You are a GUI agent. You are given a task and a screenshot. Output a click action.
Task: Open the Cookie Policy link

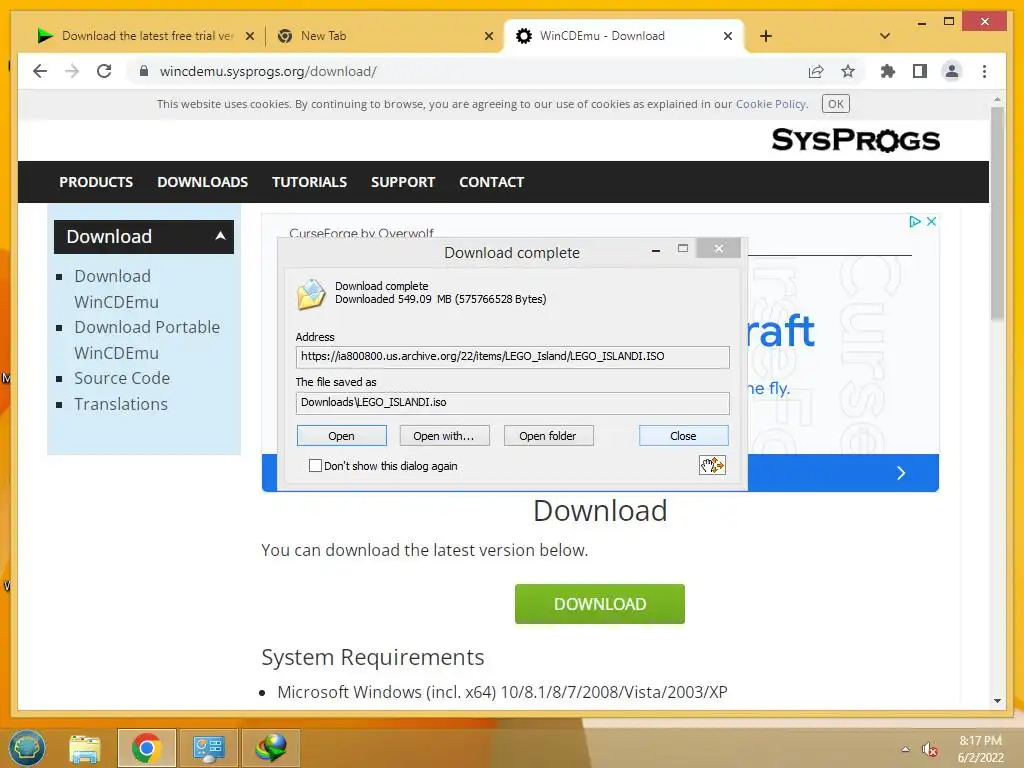(x=771, y=104)
